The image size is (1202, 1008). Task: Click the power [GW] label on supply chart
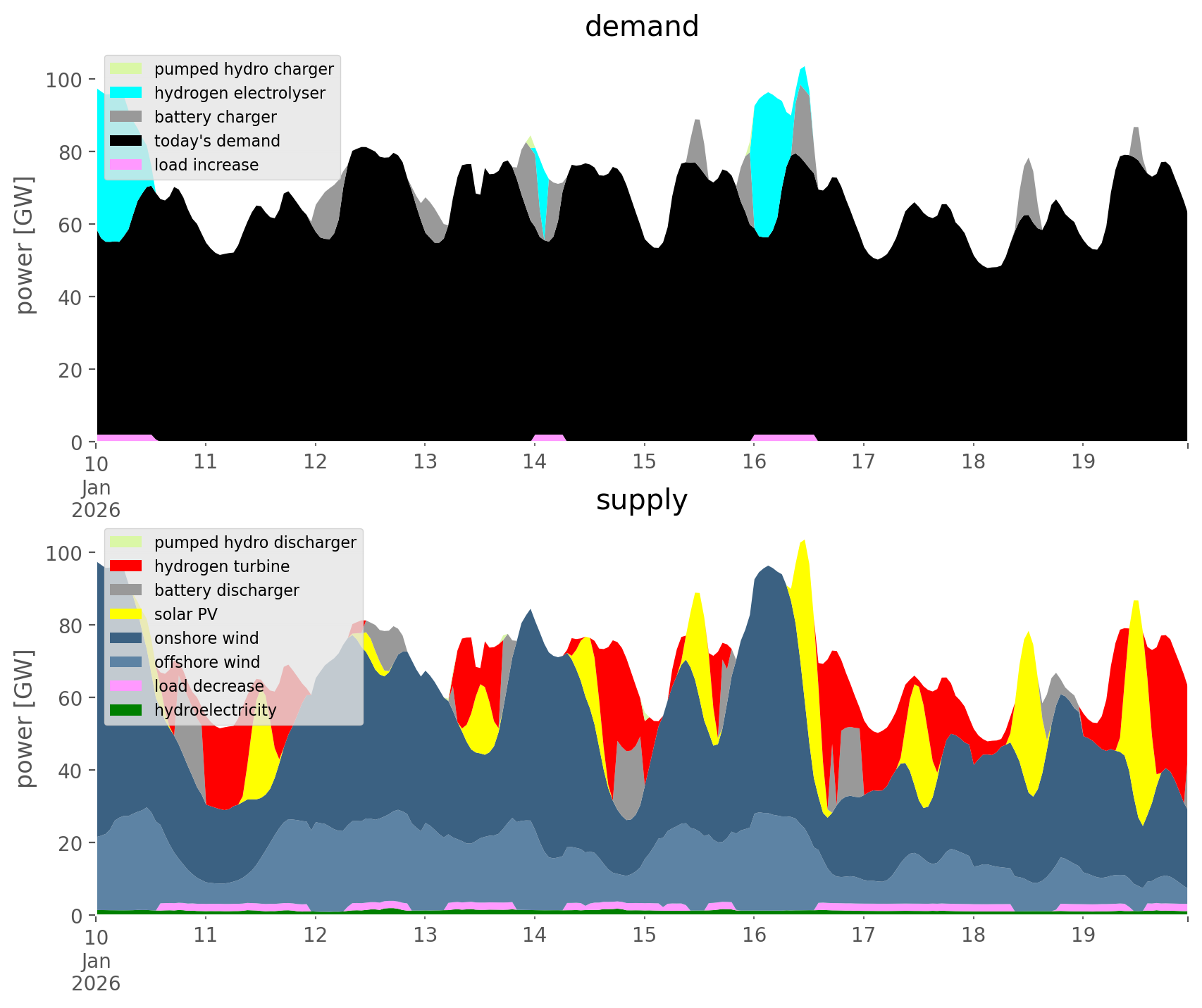click(25, 718)
